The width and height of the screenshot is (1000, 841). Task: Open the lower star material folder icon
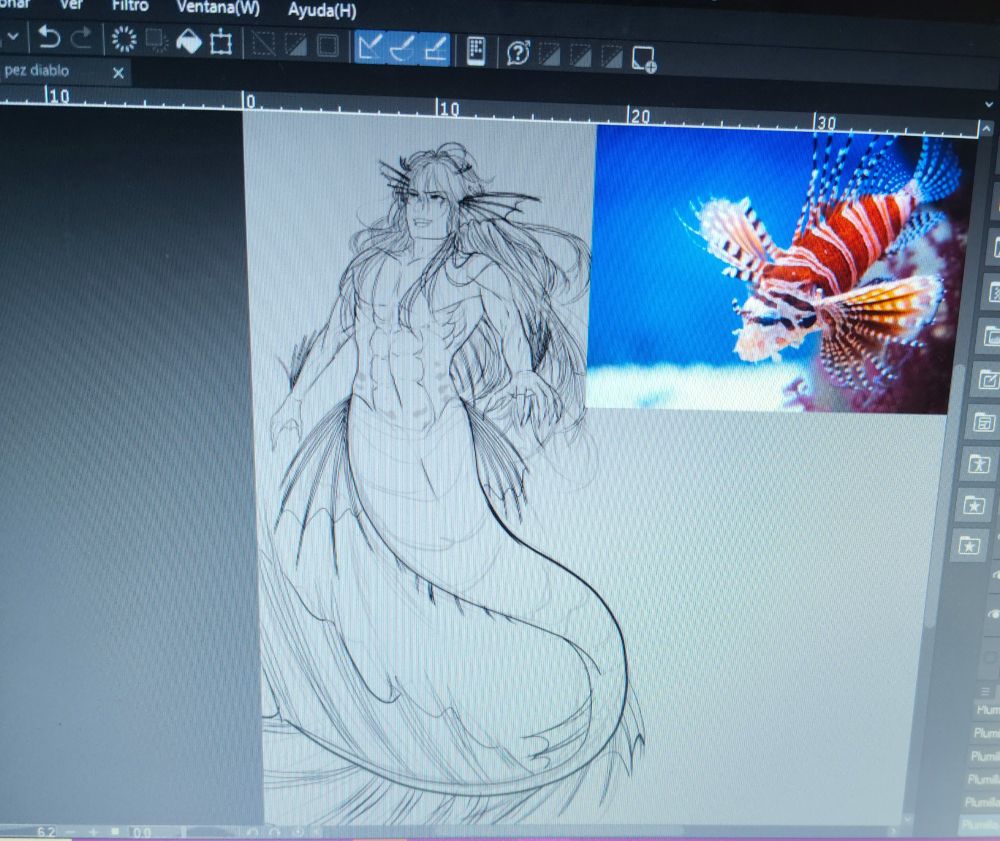(969, 546)
